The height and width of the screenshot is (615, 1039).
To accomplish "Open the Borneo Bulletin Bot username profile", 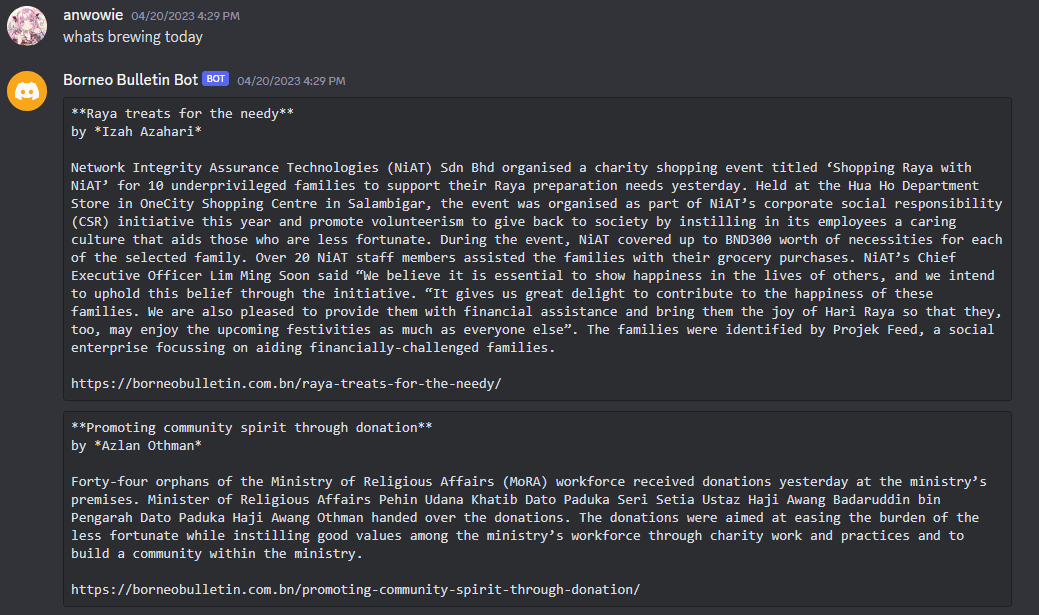I will (x=131, y=80).
